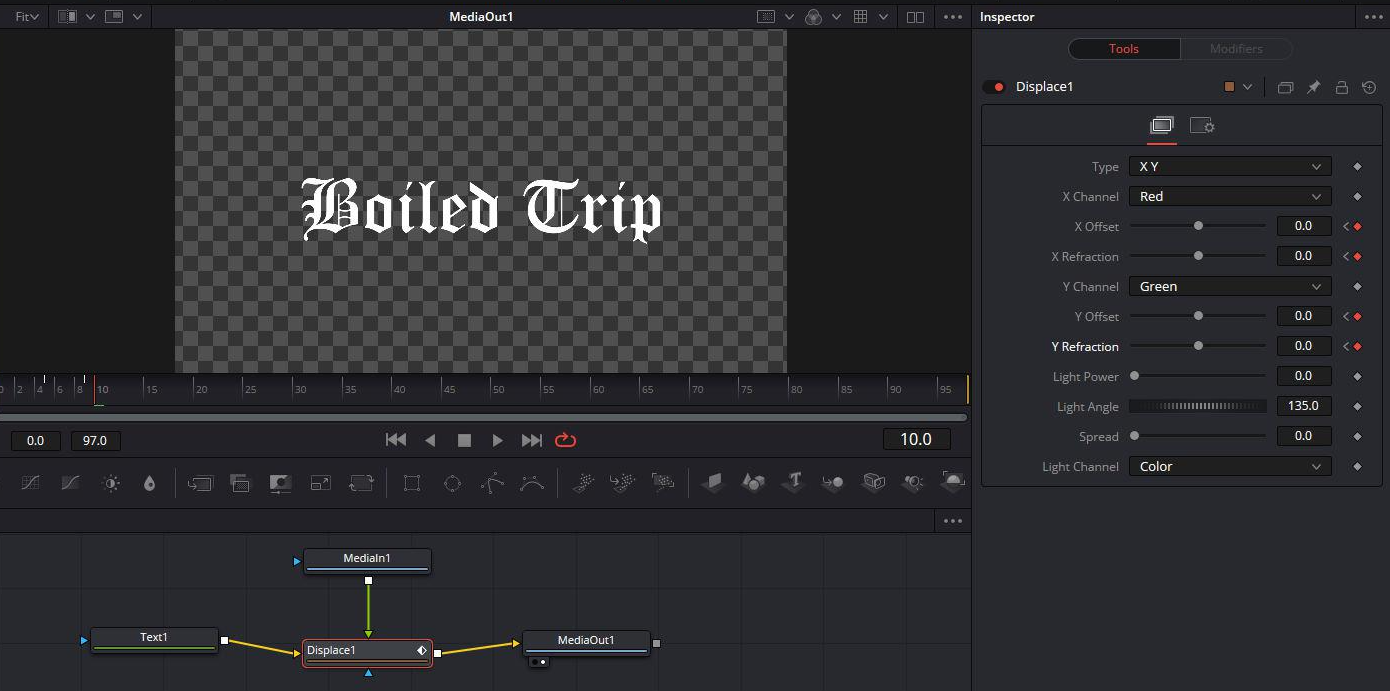Toggle the Y Offset keyframe diamond
1390x691 pixels.
point(1357,316)
